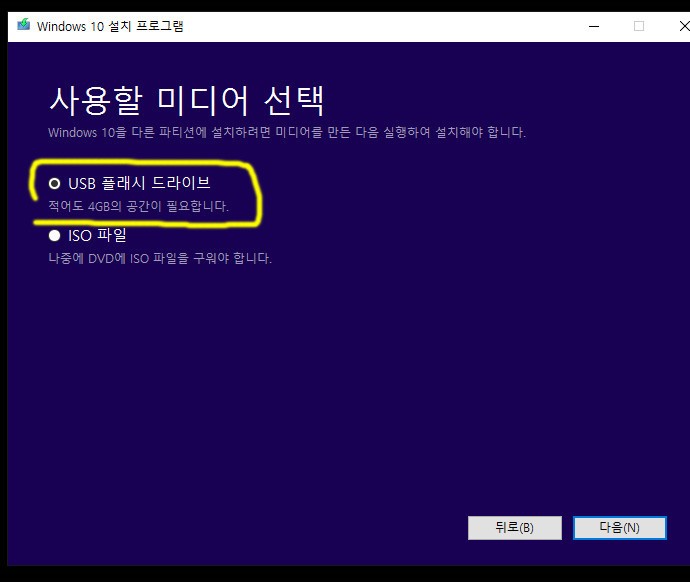The height and width of the screenshot is (582, 690).
Task: Click the disabled maximize button in title bar
Action: tap(639, 26)
